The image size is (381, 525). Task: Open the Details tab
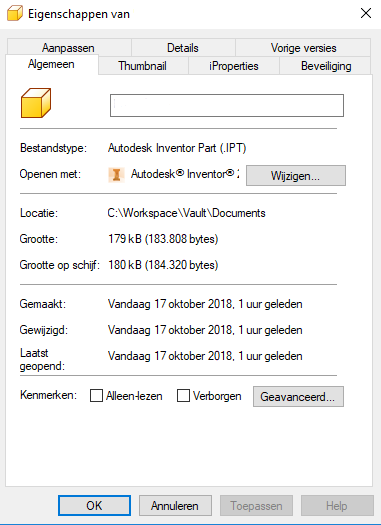pyautogui.click(x=183, y=48)
